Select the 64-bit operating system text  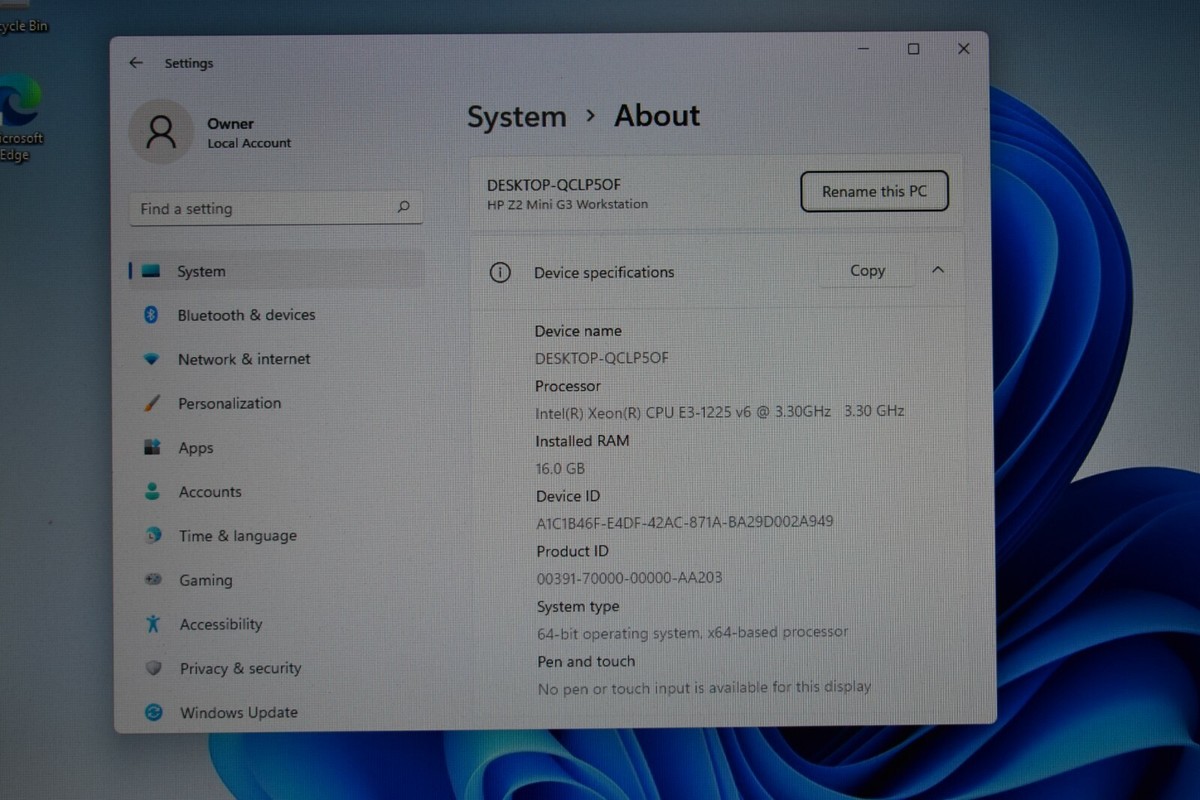[x=692, y=632]
